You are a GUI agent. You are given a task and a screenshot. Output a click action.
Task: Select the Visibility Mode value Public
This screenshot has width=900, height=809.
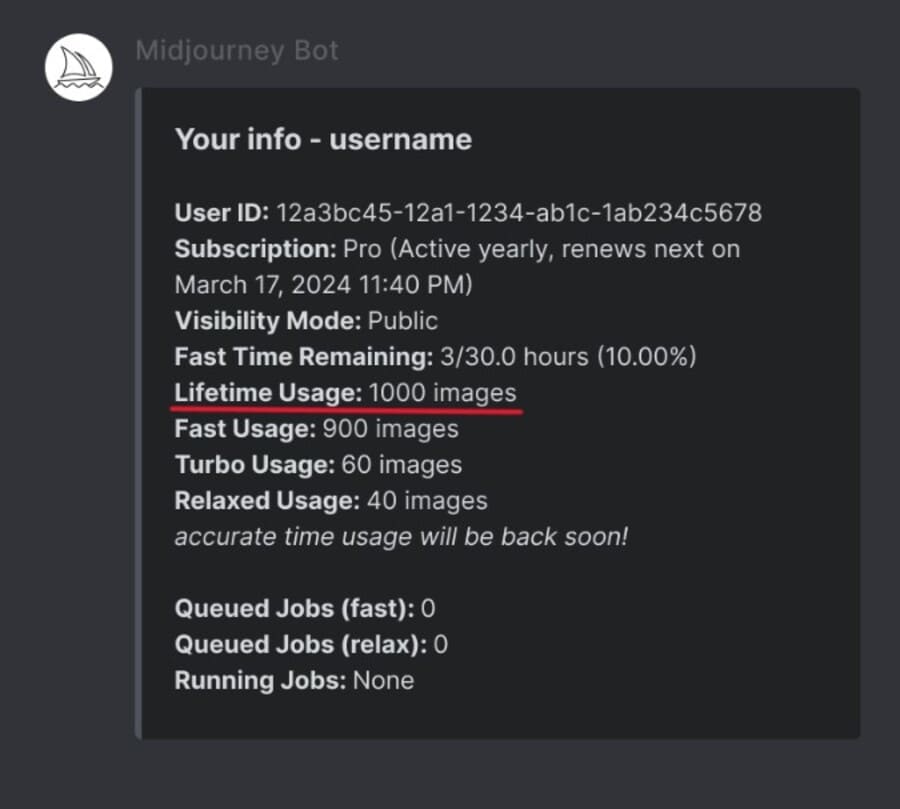(403, 321)
